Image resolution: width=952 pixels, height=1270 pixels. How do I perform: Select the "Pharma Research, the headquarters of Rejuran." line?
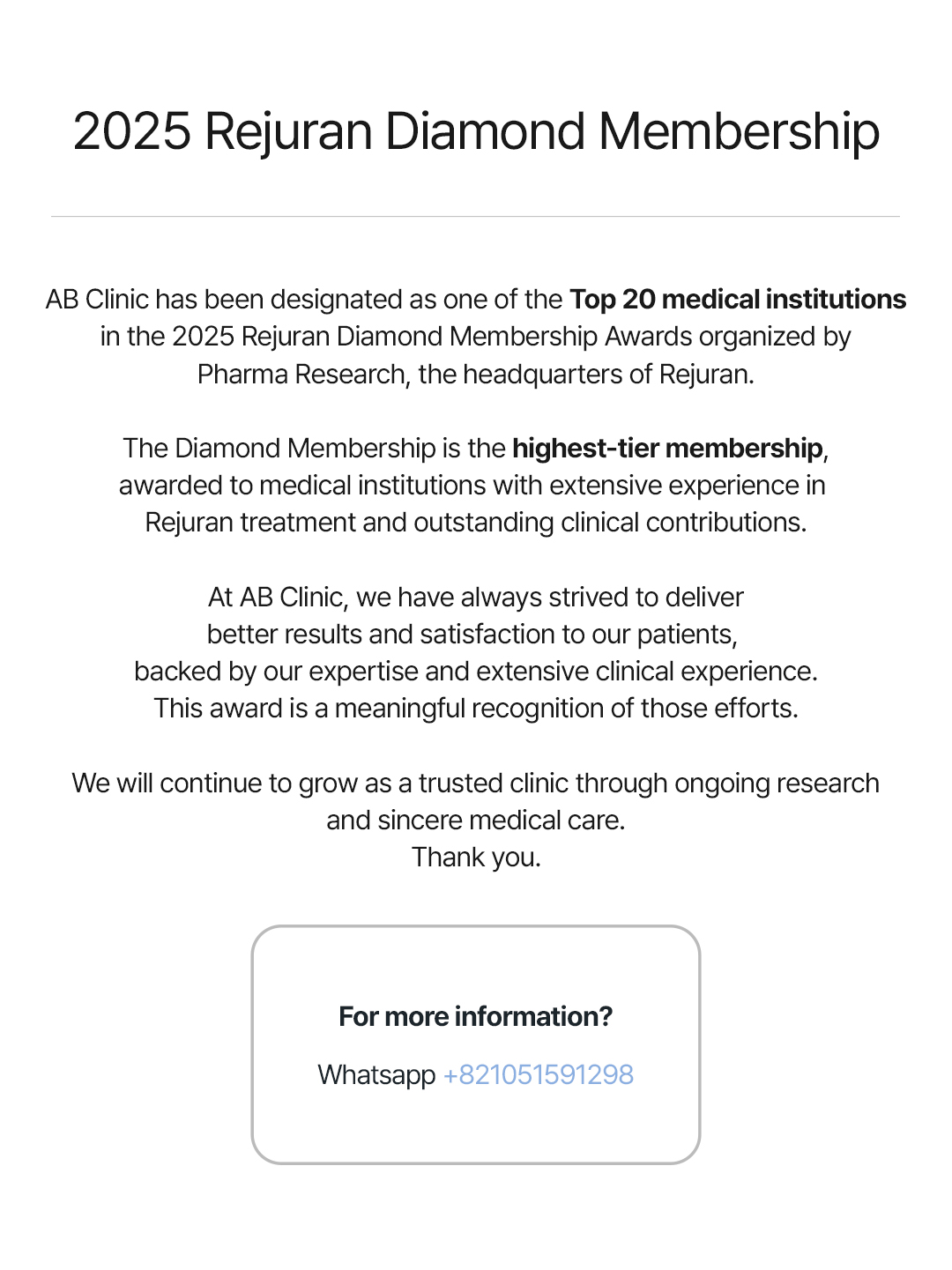pyautogui.click(x=476, y=375)
